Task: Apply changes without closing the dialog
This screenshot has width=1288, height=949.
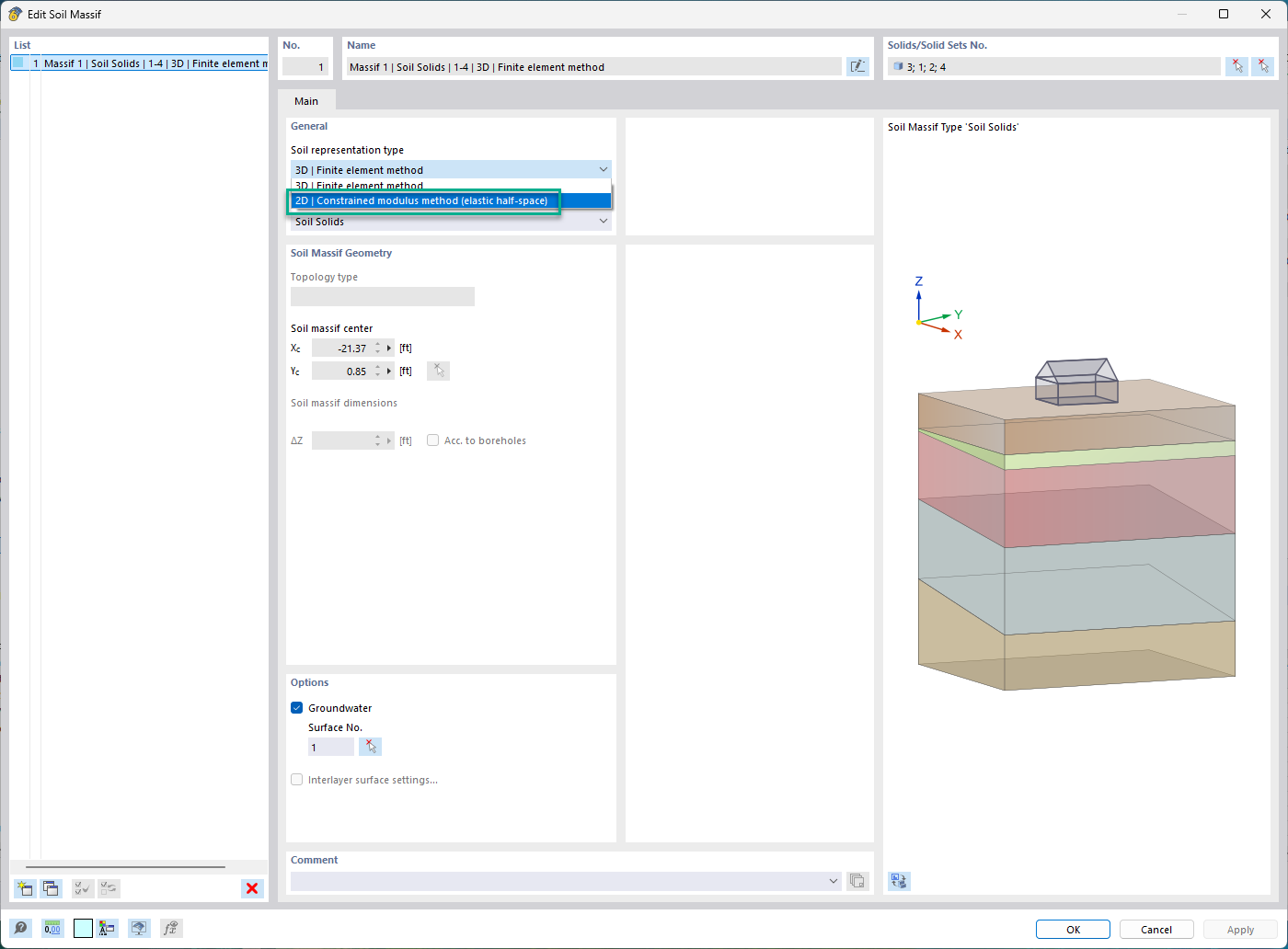Action: point(1240,929)
